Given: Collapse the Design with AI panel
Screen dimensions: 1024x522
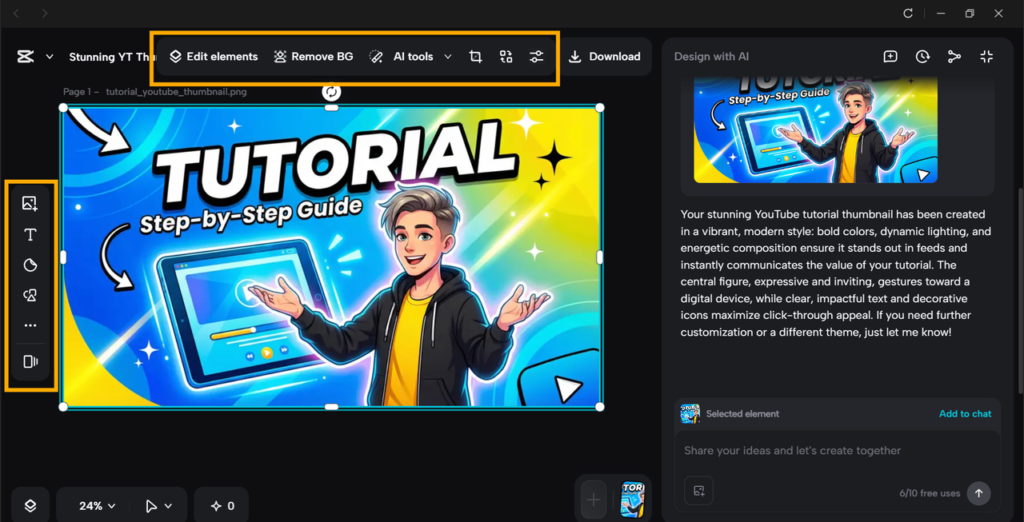Looking at the screenshot, I should point(986,57).
